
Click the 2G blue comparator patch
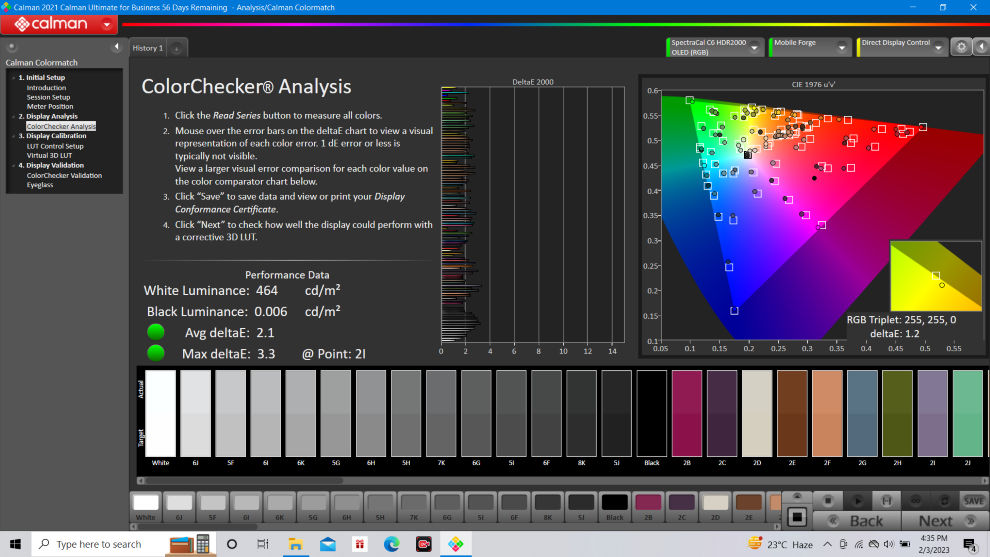click(x=862, y=413)
